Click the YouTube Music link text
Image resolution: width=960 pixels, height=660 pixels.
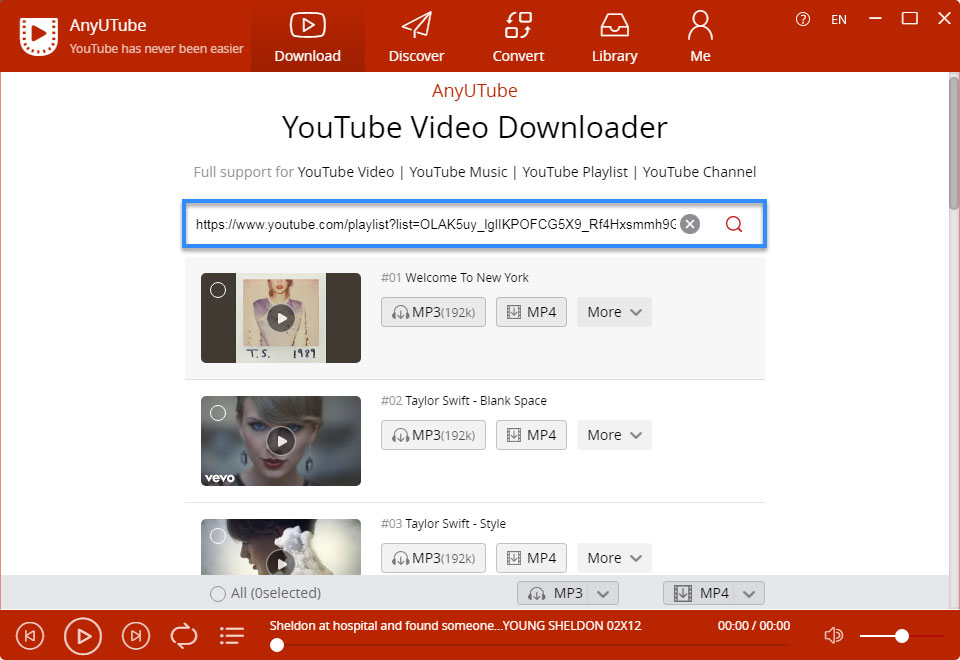(x=458, y=172)
